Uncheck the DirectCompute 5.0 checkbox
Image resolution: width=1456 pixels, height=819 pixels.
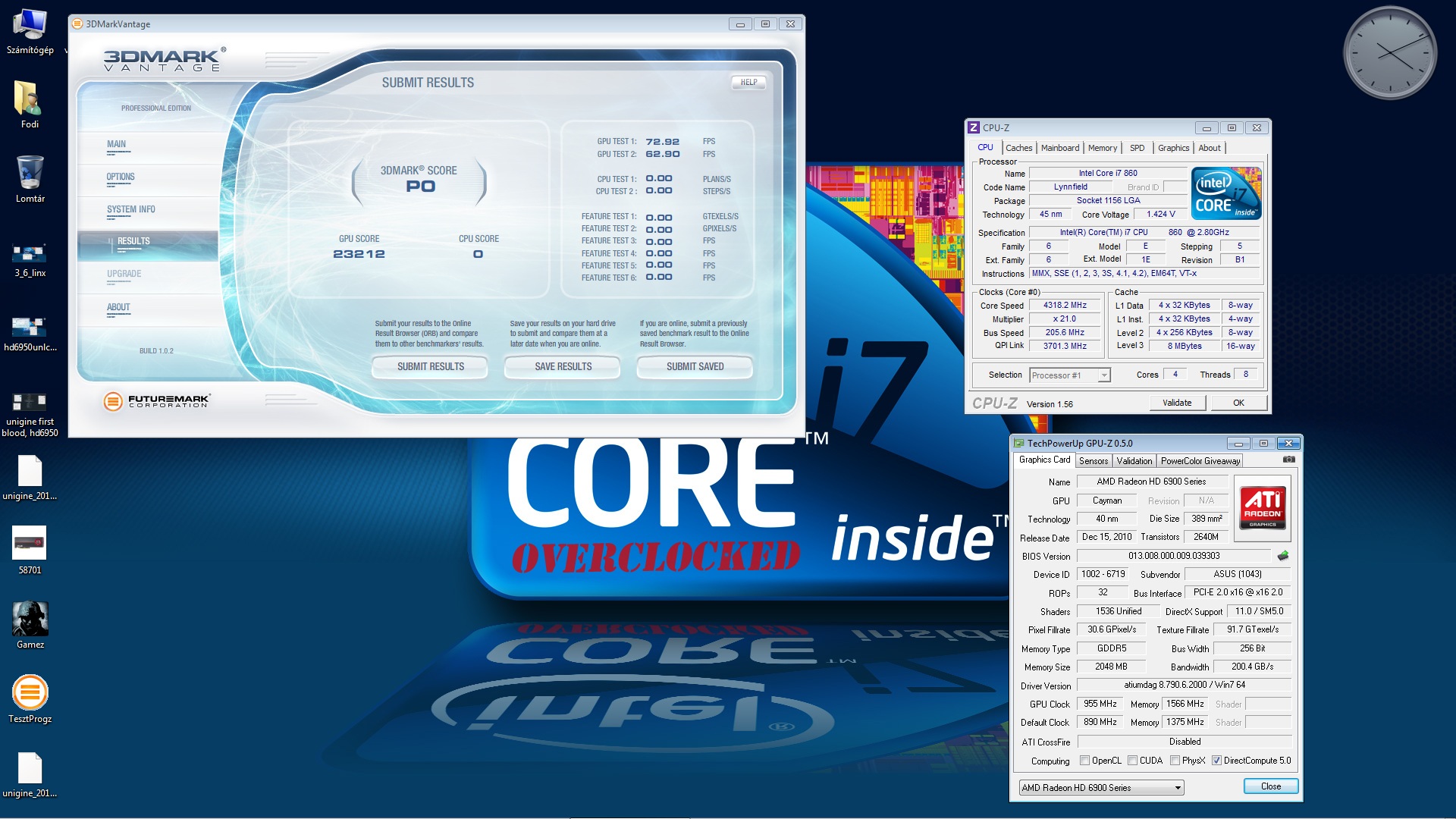(x=1216, y=761)
